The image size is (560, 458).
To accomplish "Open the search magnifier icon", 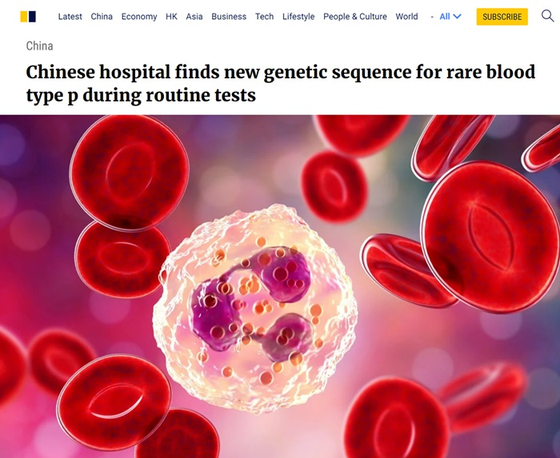I will [x=547, y=16].
